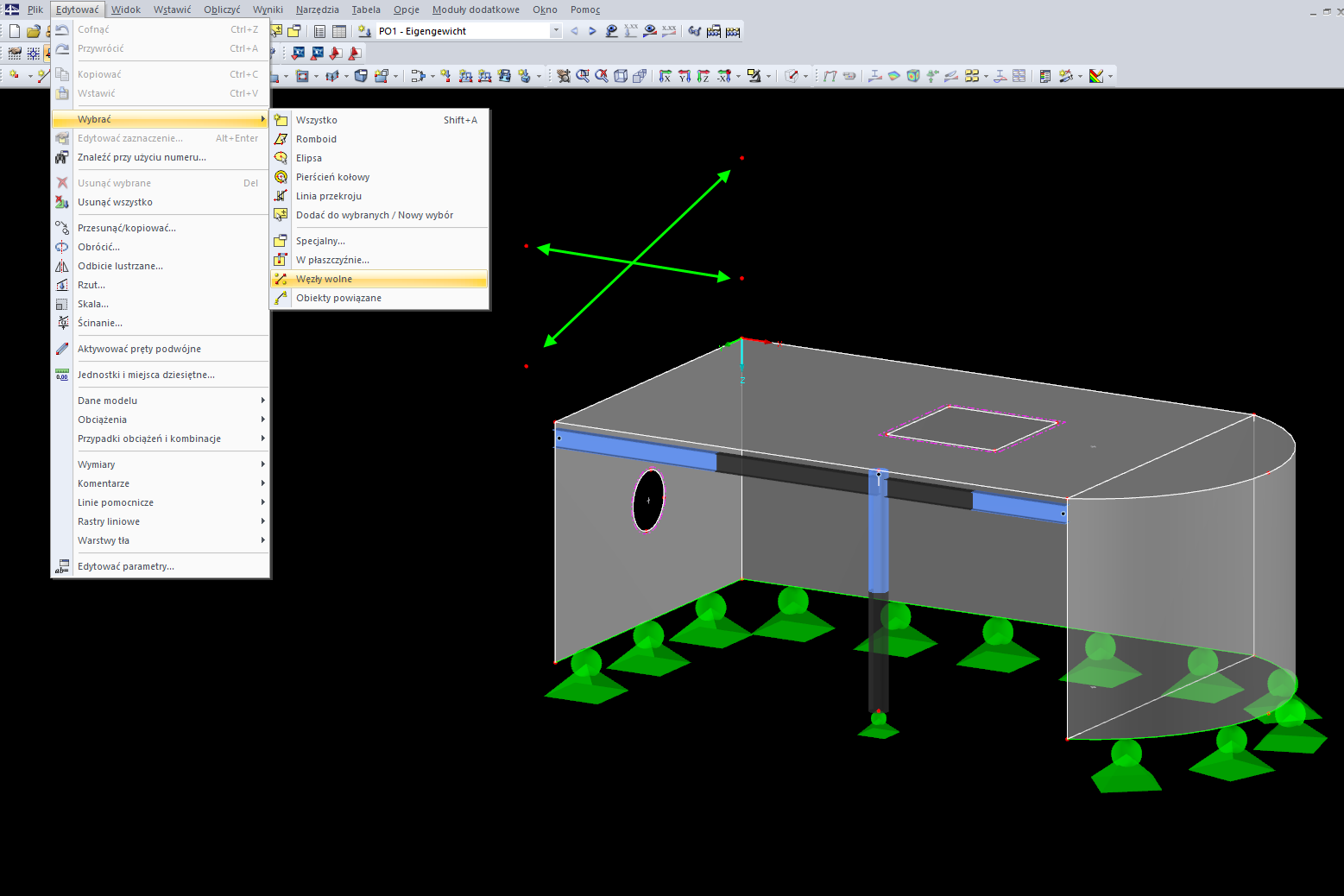This screenshot has width=1344, height=896.
Task: Switch to view in X direction
Action: click(666, 76)
